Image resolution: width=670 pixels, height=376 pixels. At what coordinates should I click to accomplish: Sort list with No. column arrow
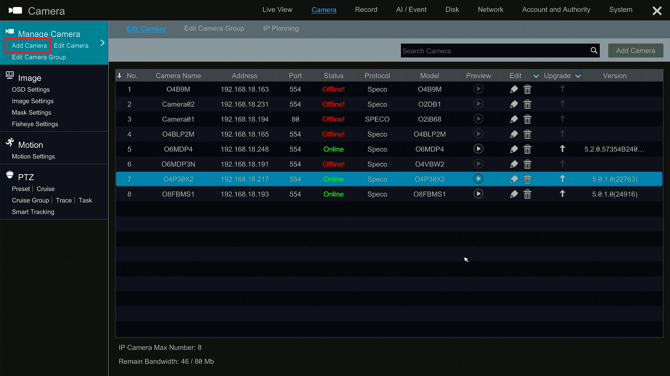click(119, 76)
